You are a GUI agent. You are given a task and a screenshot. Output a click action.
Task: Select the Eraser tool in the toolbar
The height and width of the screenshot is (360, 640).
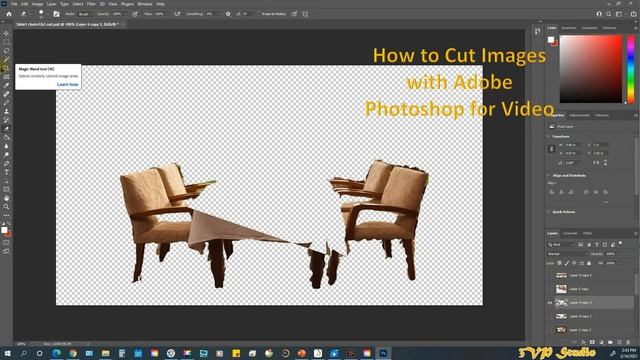pos(6,129)
